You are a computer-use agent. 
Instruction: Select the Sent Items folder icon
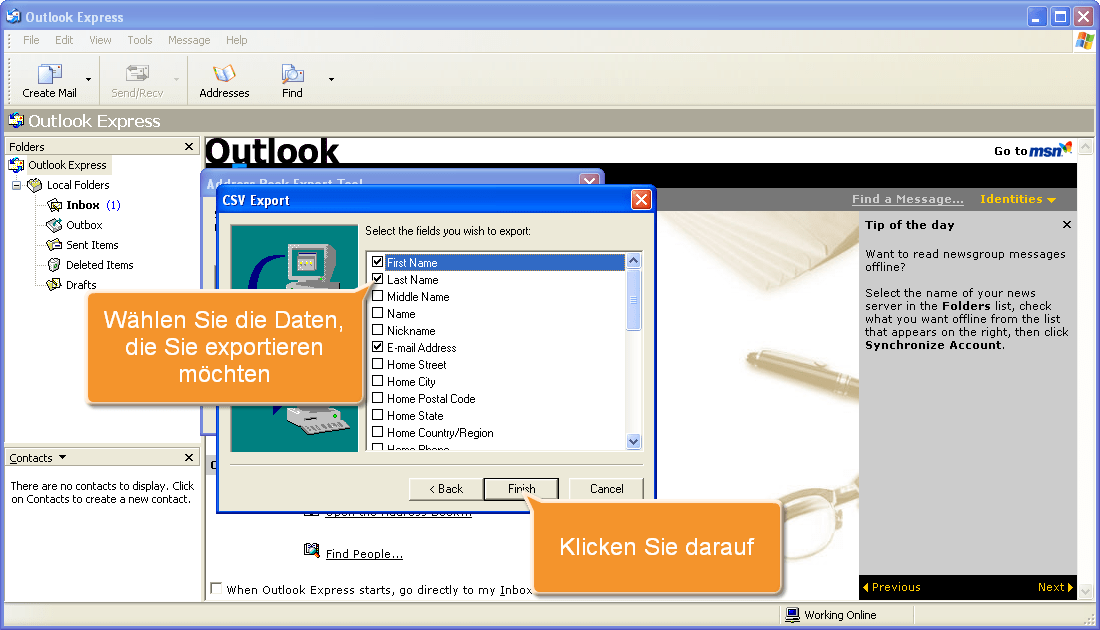pos(54,245)
